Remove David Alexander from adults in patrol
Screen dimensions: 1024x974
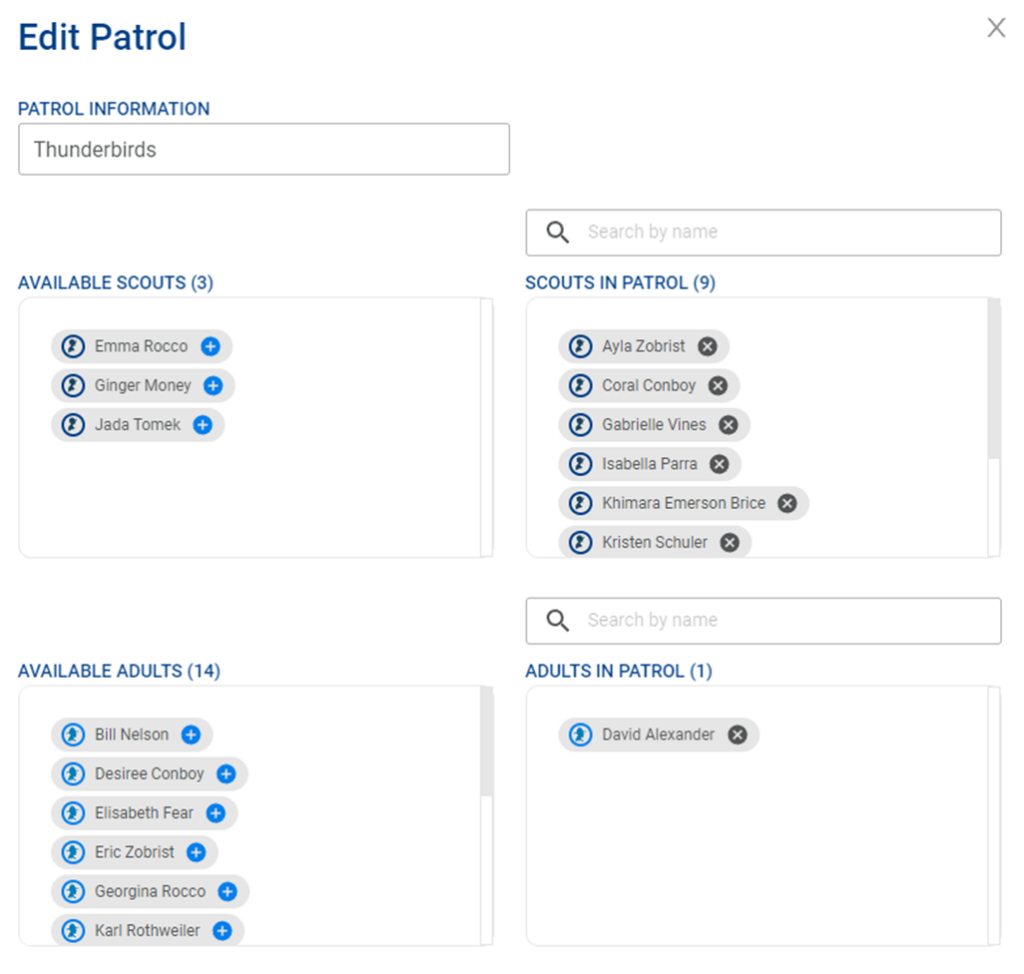(737, 735)
